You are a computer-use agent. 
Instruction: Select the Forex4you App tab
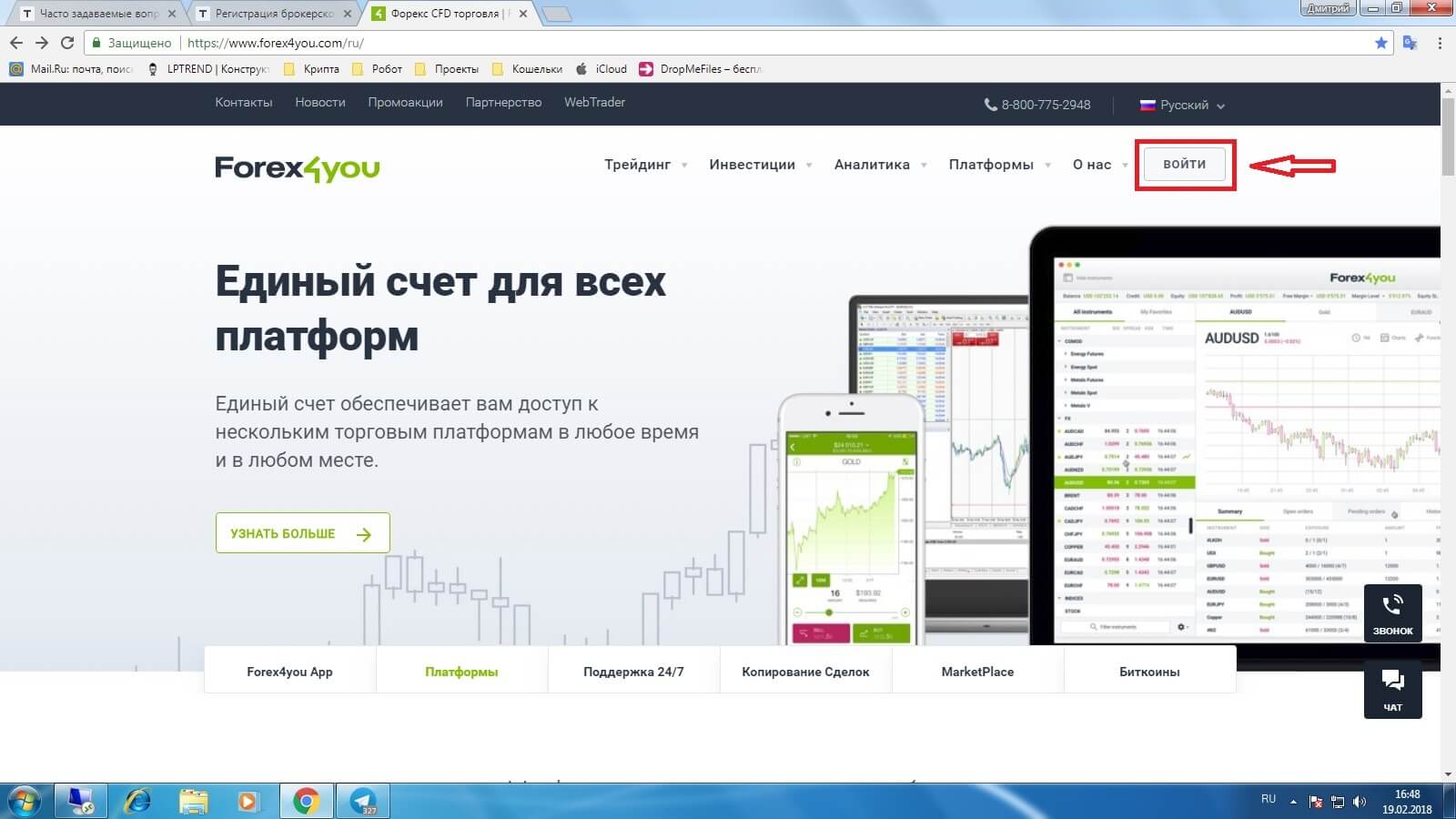point(289,672)
